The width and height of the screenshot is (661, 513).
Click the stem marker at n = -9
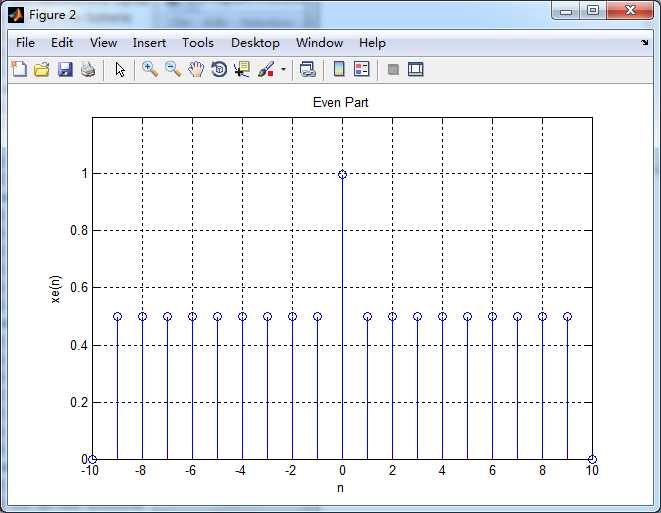118,317
